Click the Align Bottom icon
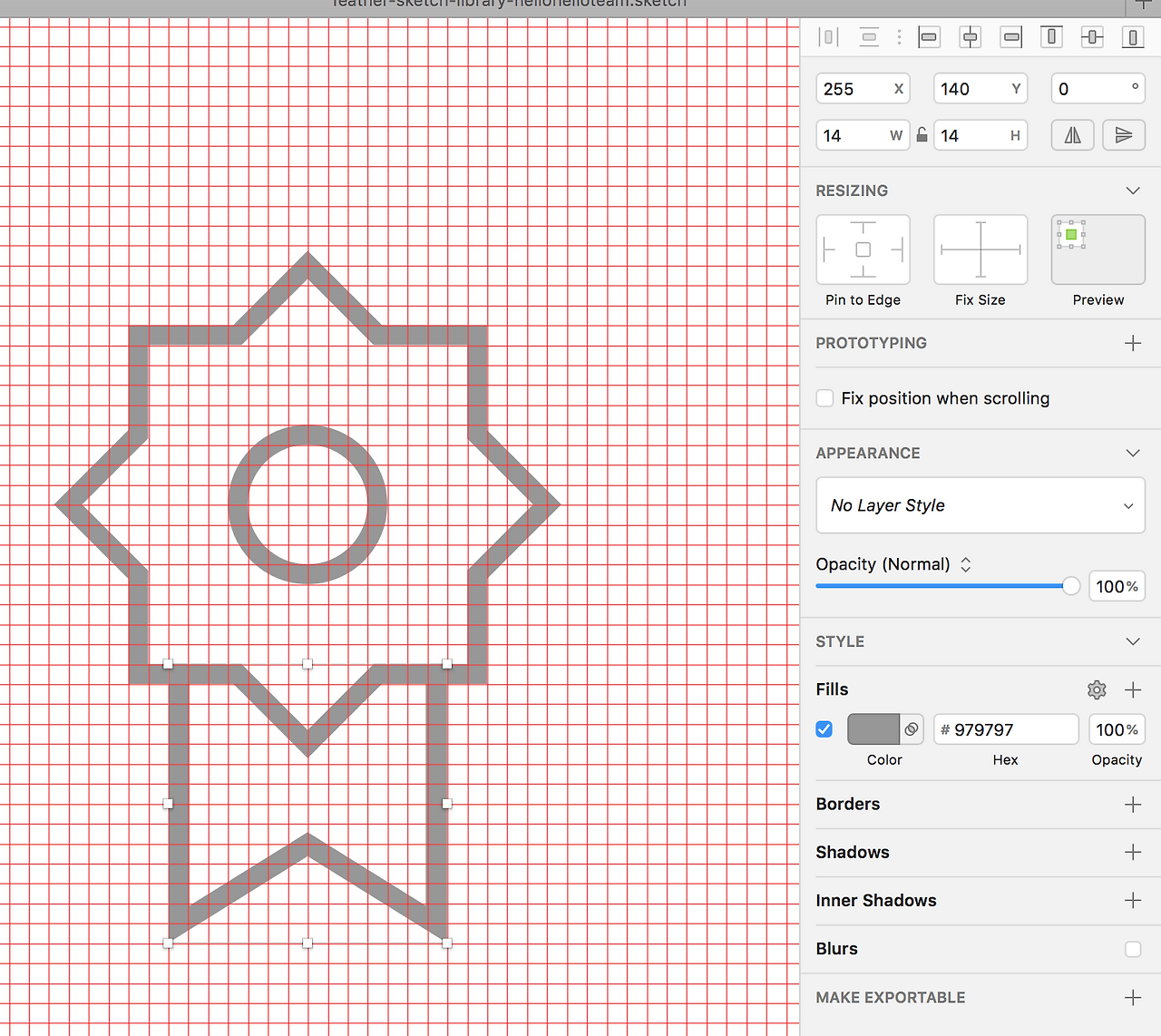 click(x=1133, y=37)
